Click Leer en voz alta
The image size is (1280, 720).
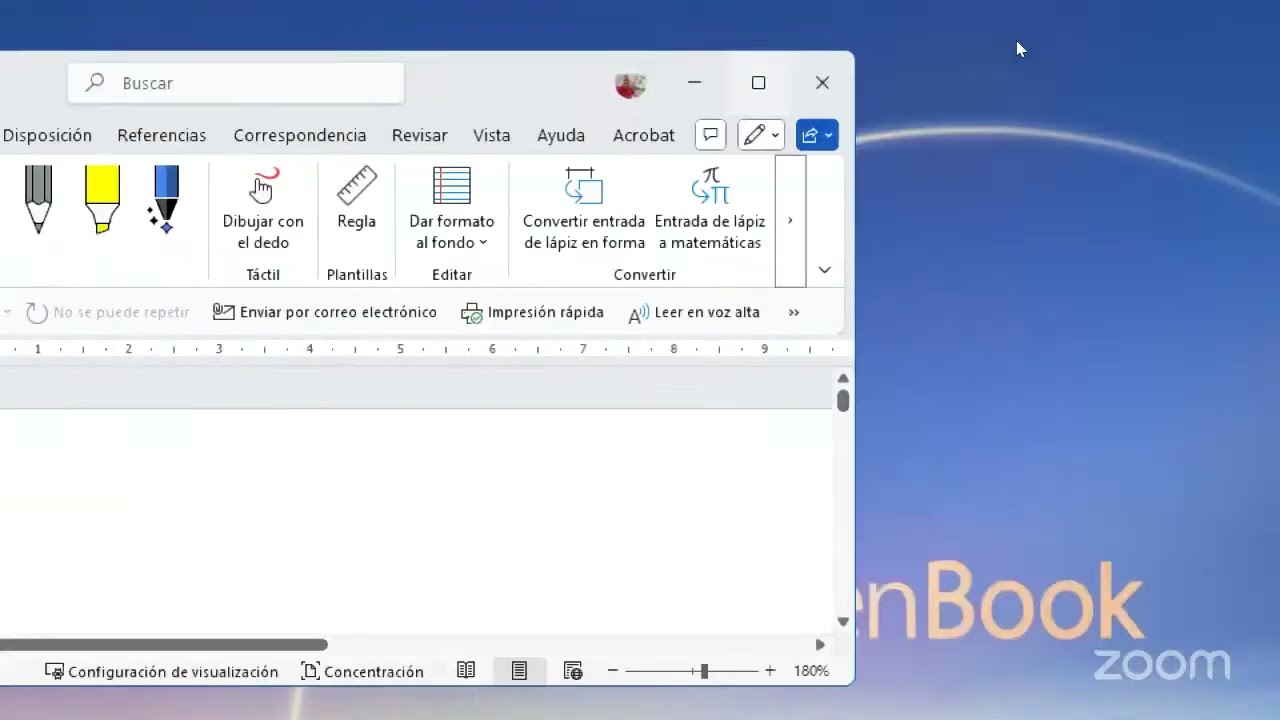[694, 312]
